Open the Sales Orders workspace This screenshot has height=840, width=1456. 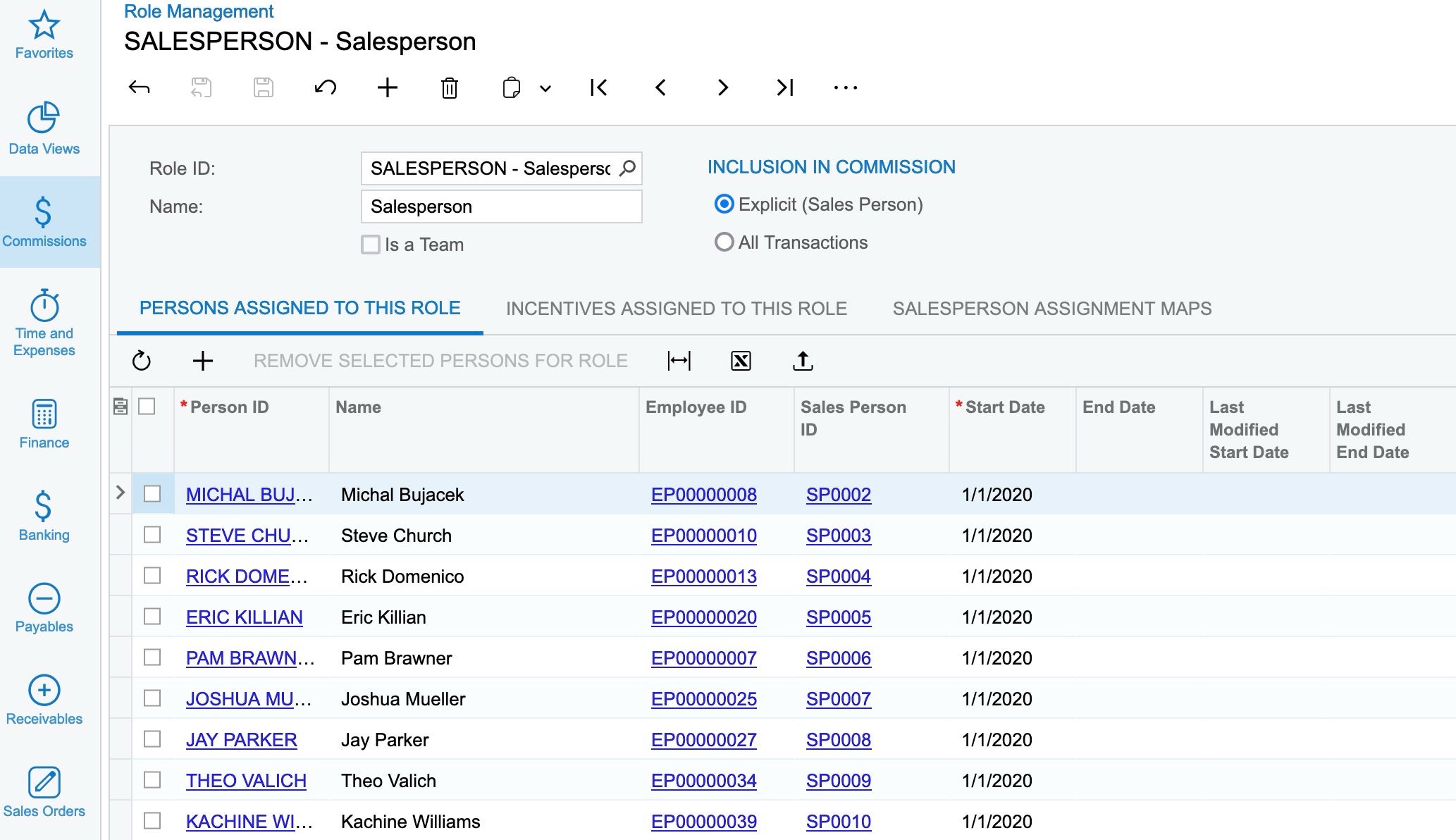44,792
